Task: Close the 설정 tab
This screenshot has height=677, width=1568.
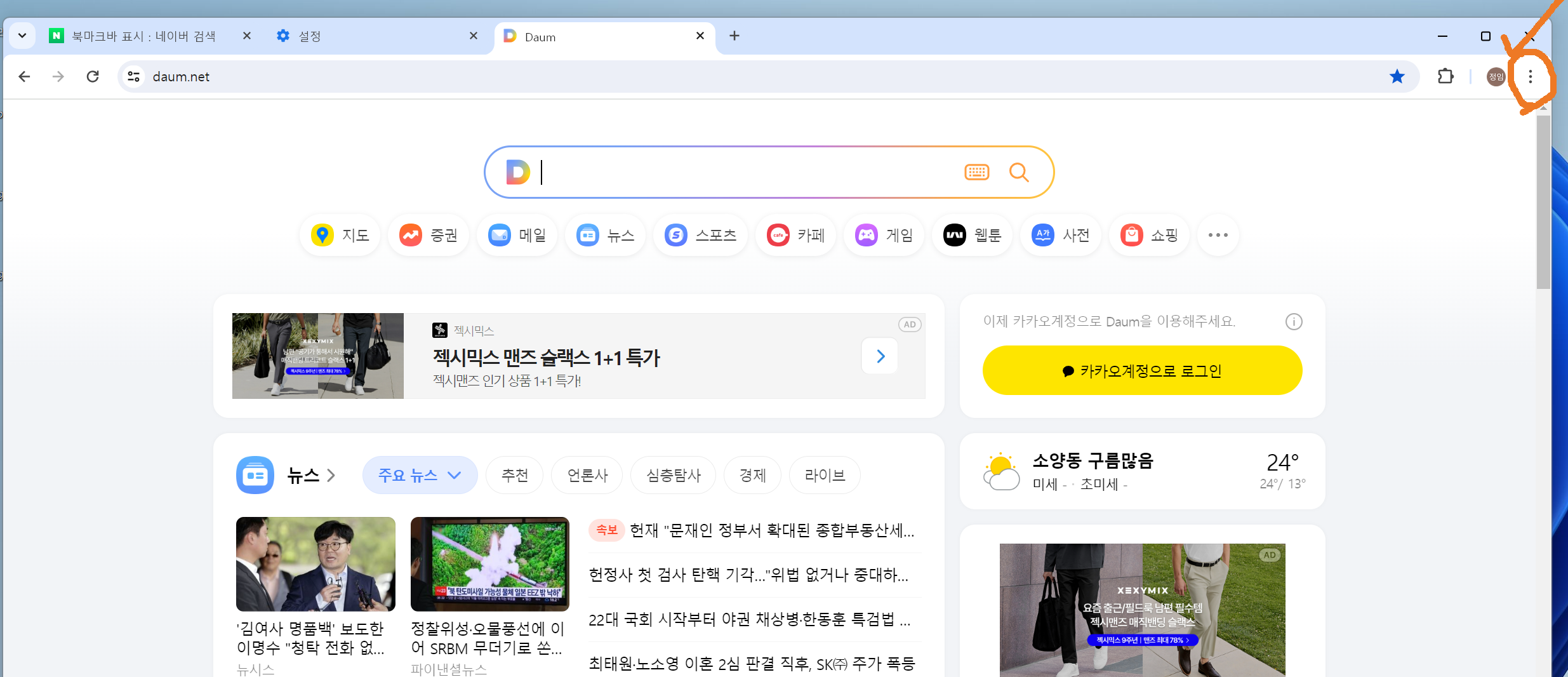Action: pyautogui.click(x=474, y=36)
